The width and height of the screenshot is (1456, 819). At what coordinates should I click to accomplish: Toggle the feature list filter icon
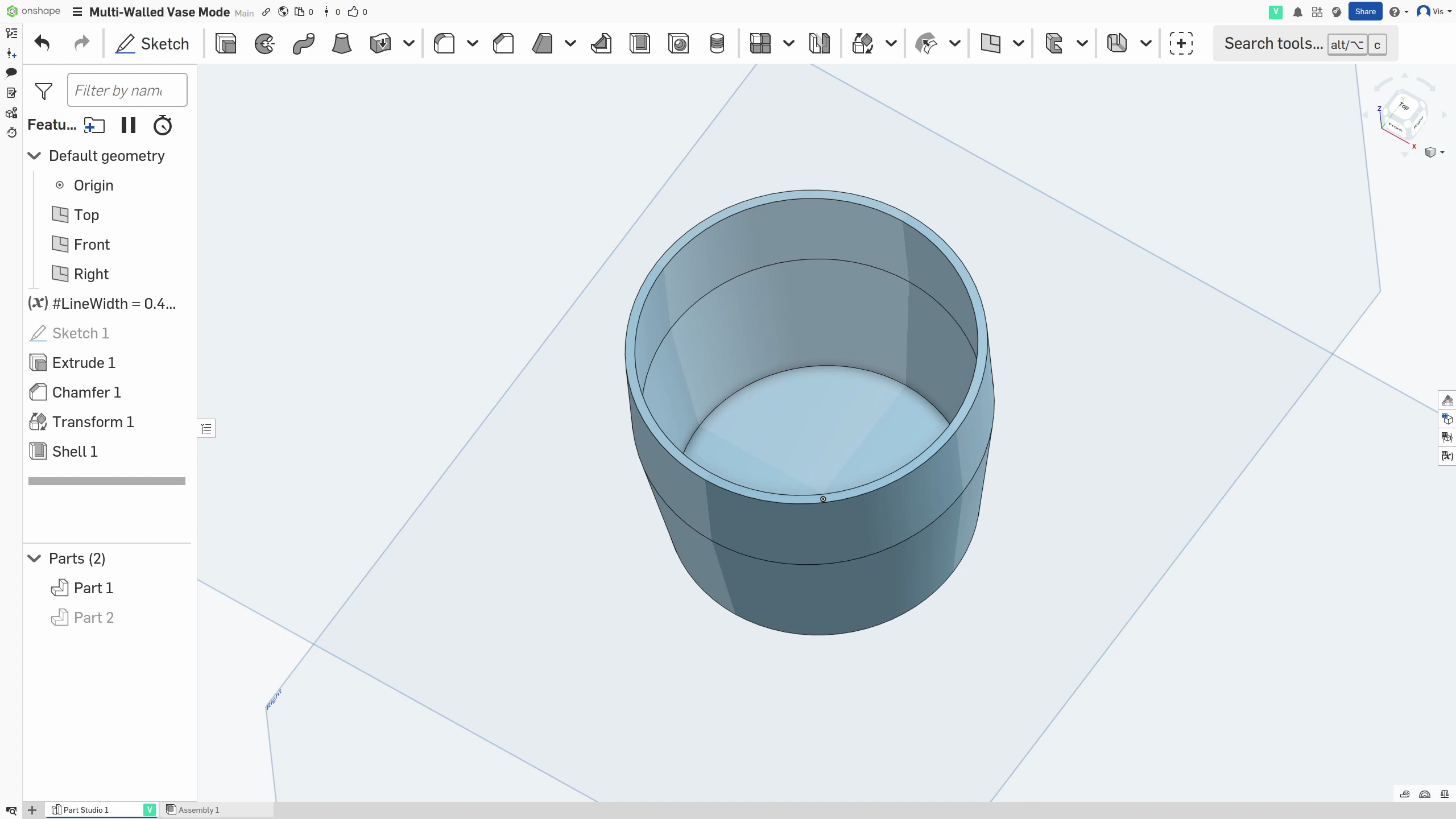click(x=44, y=91)
